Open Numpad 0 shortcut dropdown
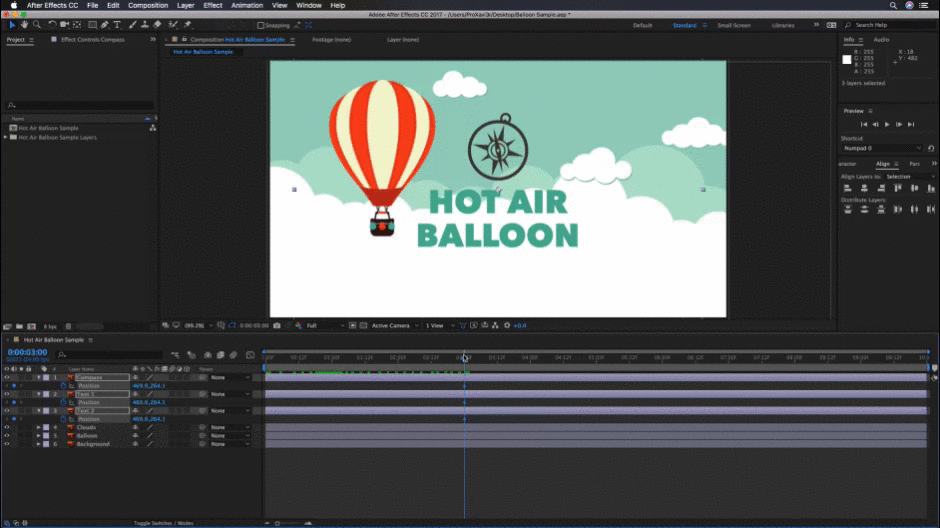This screenshot has height=528, width=940. pos(882,148)
